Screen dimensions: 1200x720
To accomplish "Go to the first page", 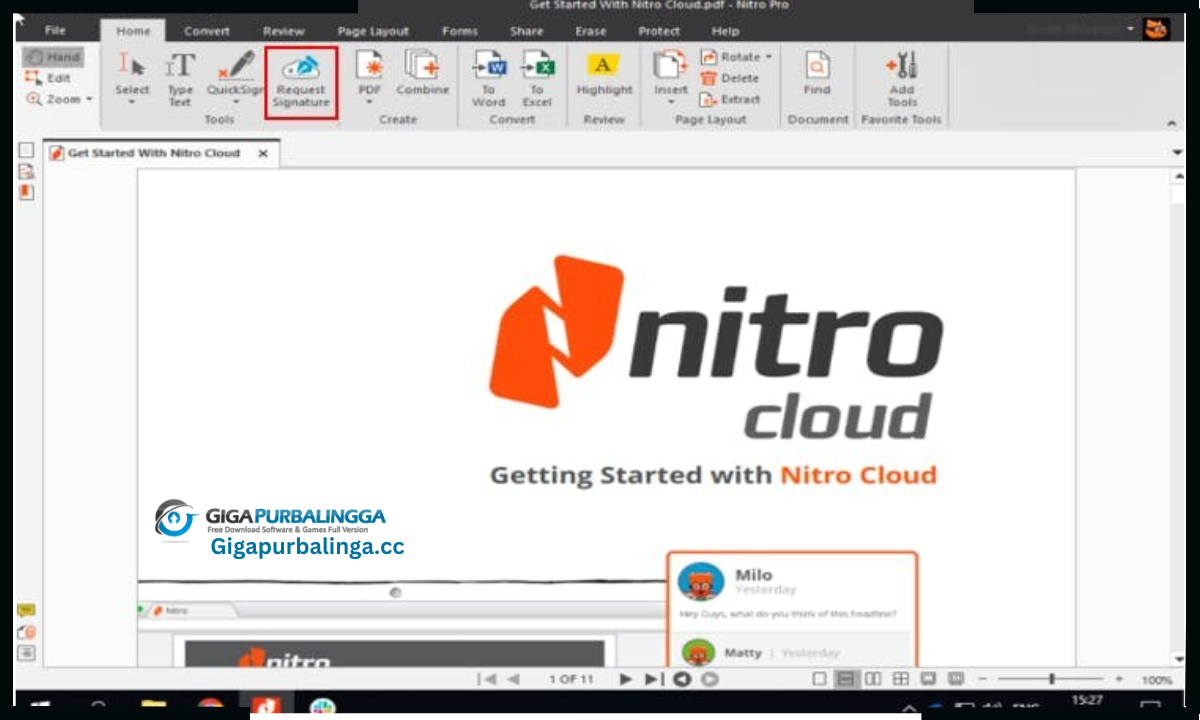I will 489,679.
